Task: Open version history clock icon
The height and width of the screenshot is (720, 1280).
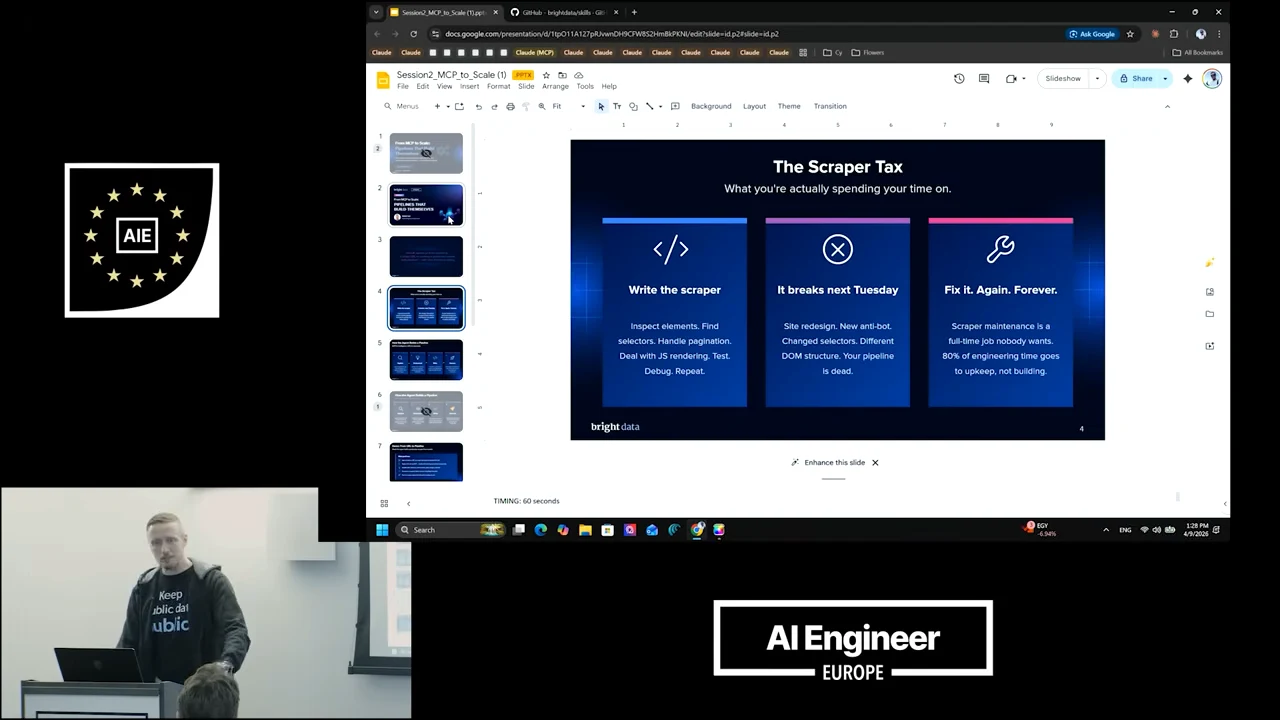Action: (x=959, y=78)
